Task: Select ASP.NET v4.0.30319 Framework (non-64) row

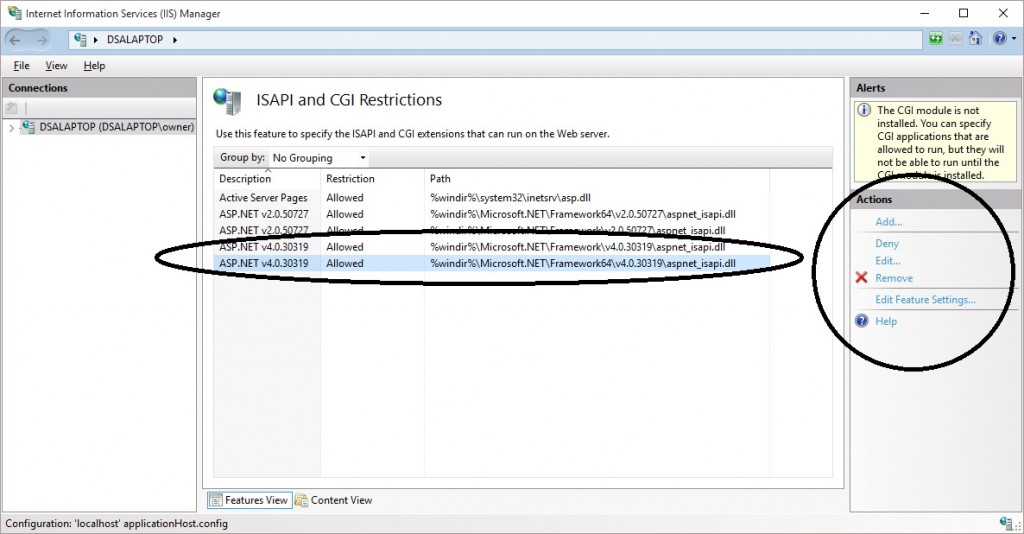Action: [491, 247]
